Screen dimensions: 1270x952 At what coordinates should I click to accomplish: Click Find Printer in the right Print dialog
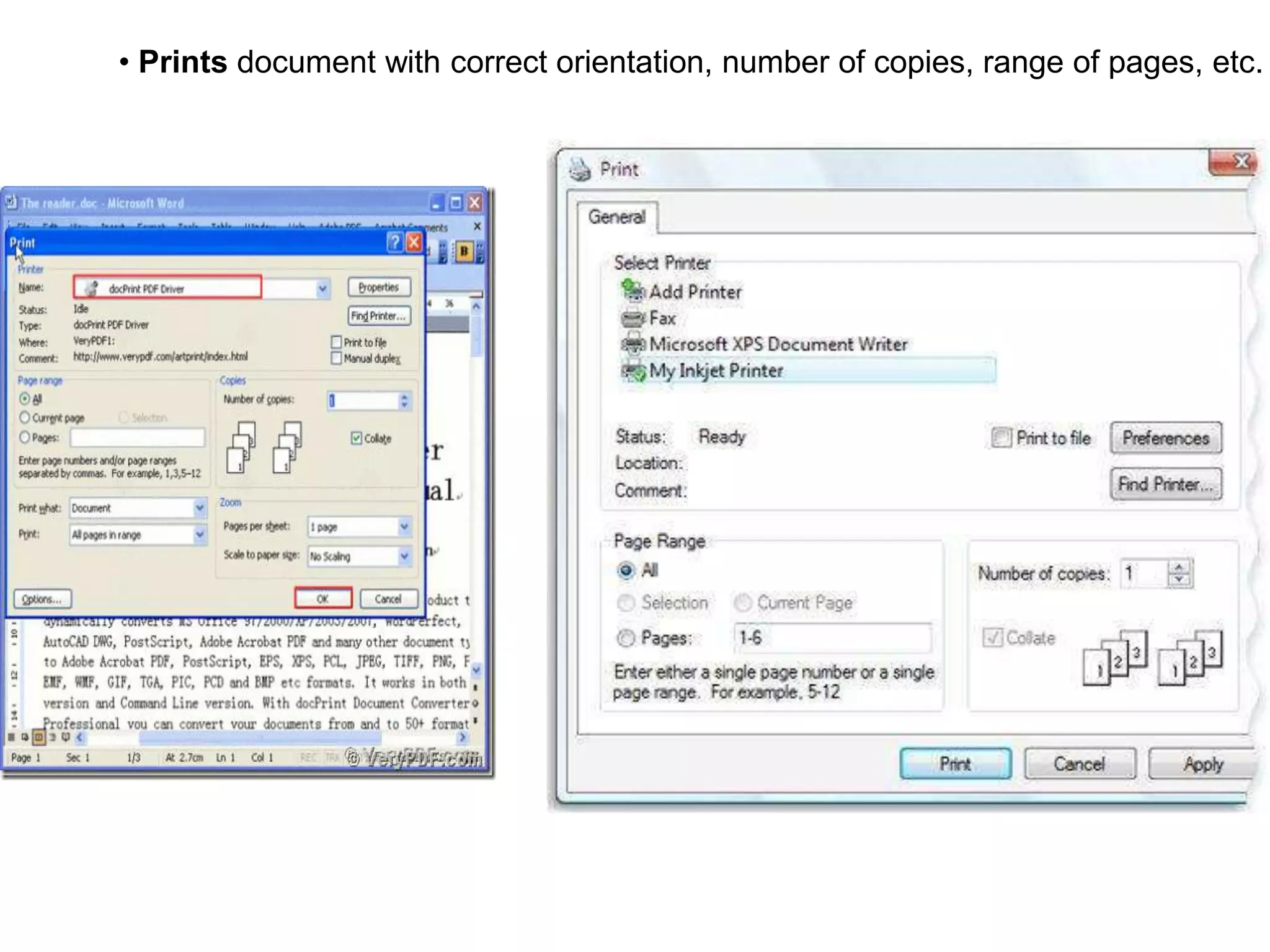pos(1166,484)
